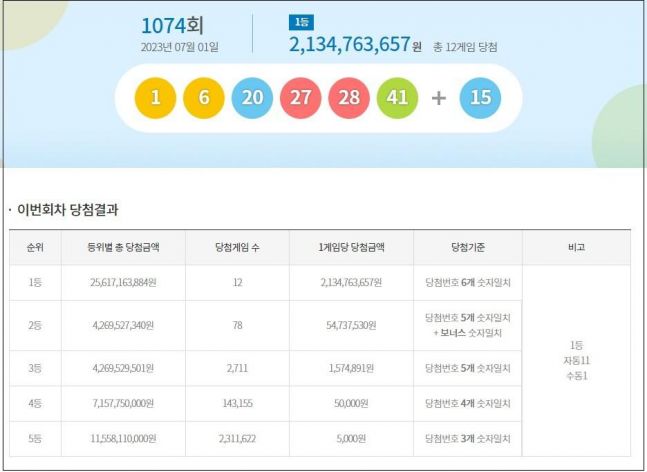Select the 1게임당 당첨금액 column header
Screen dimensions: 647x472
352,247
